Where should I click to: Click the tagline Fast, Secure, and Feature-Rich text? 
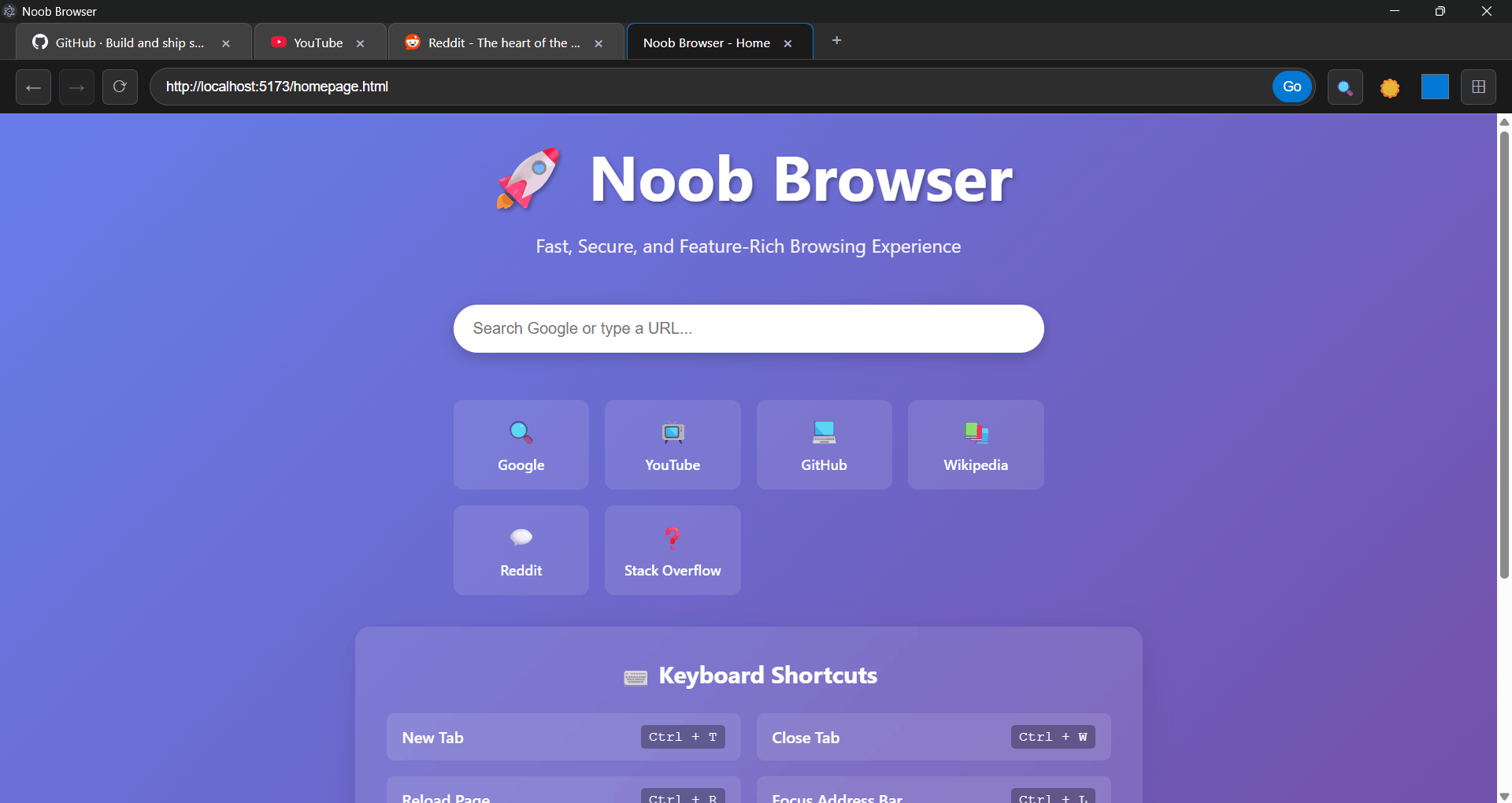pyautogui.click(x=748, y=246)
